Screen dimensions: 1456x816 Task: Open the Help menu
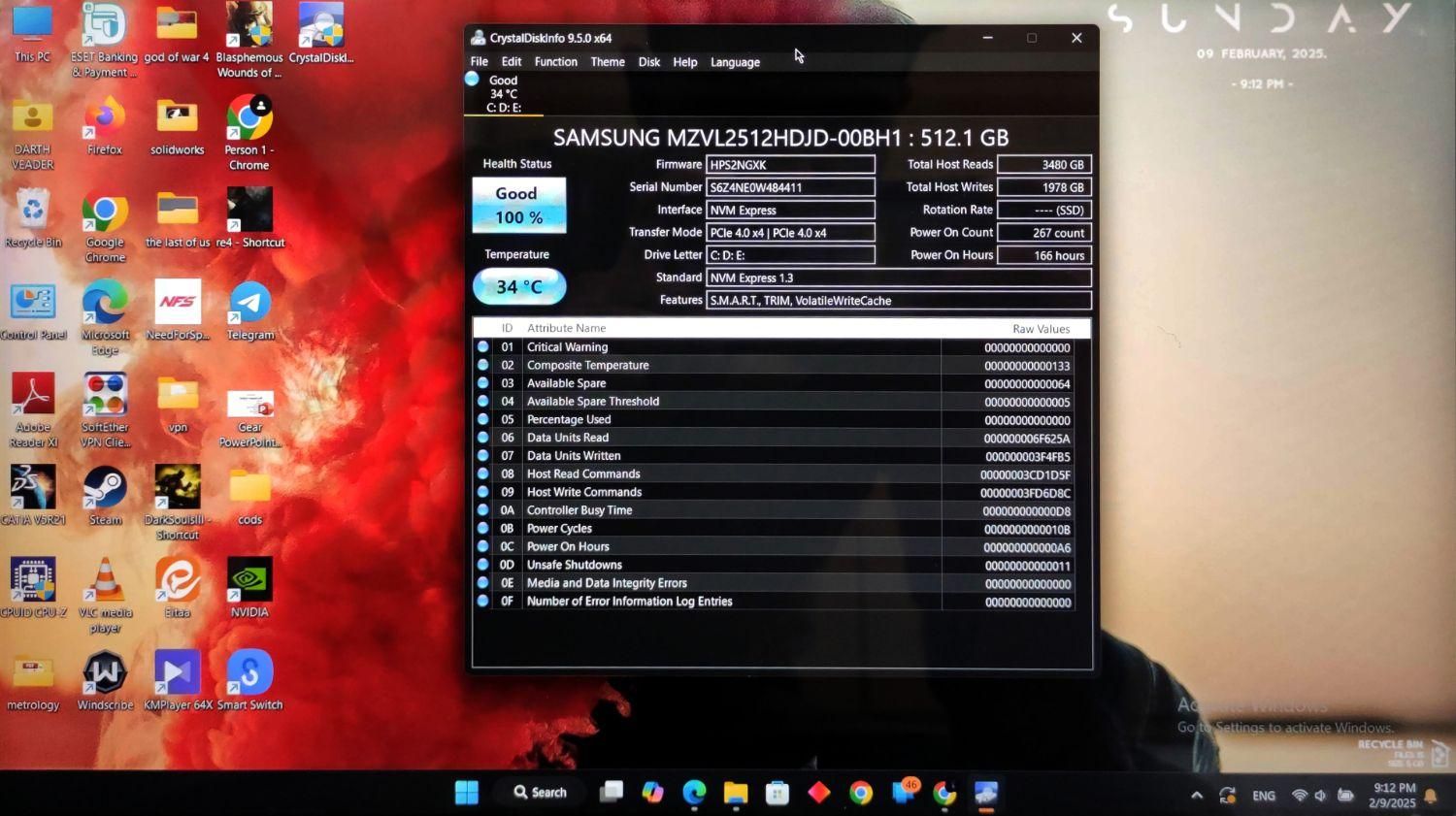pos(685,62)
